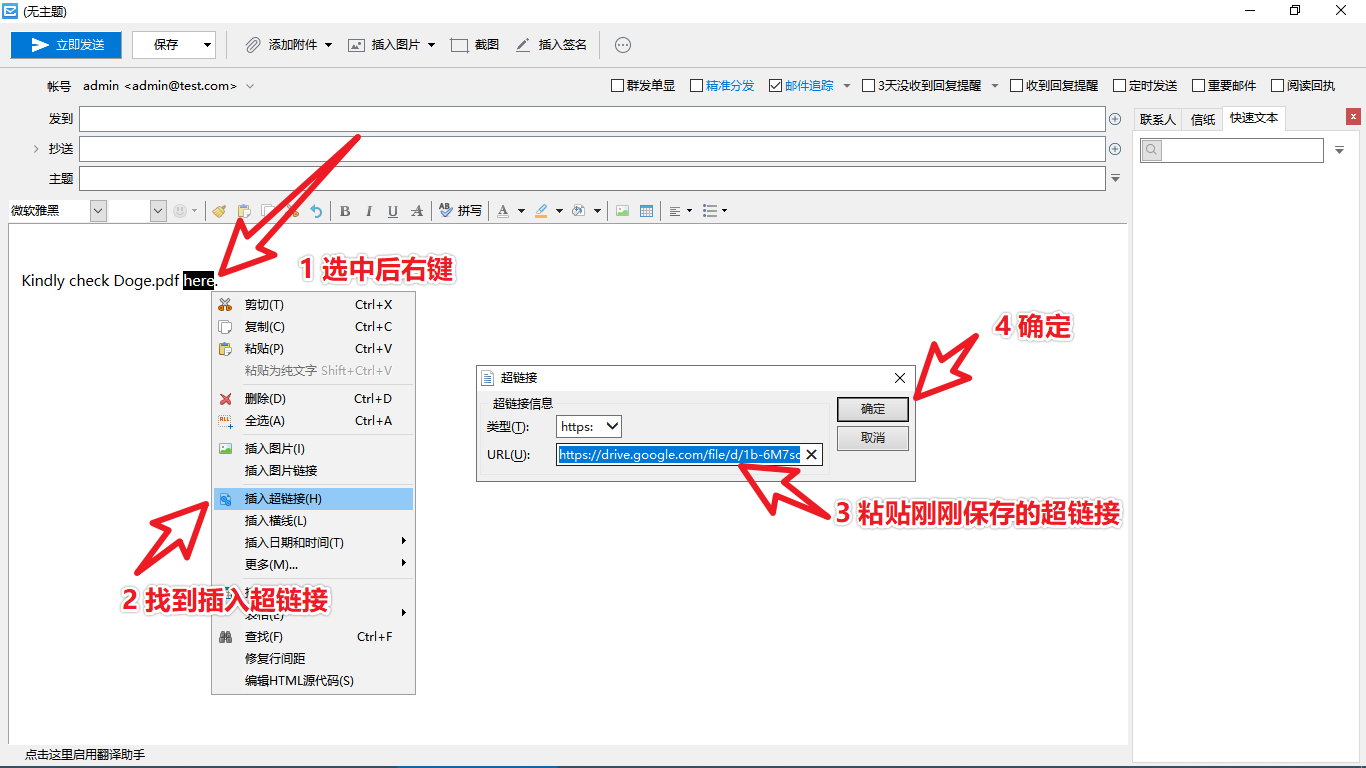Choose 复制(C) from context menu
This screenshot has width=1366, height=768.
313,327
